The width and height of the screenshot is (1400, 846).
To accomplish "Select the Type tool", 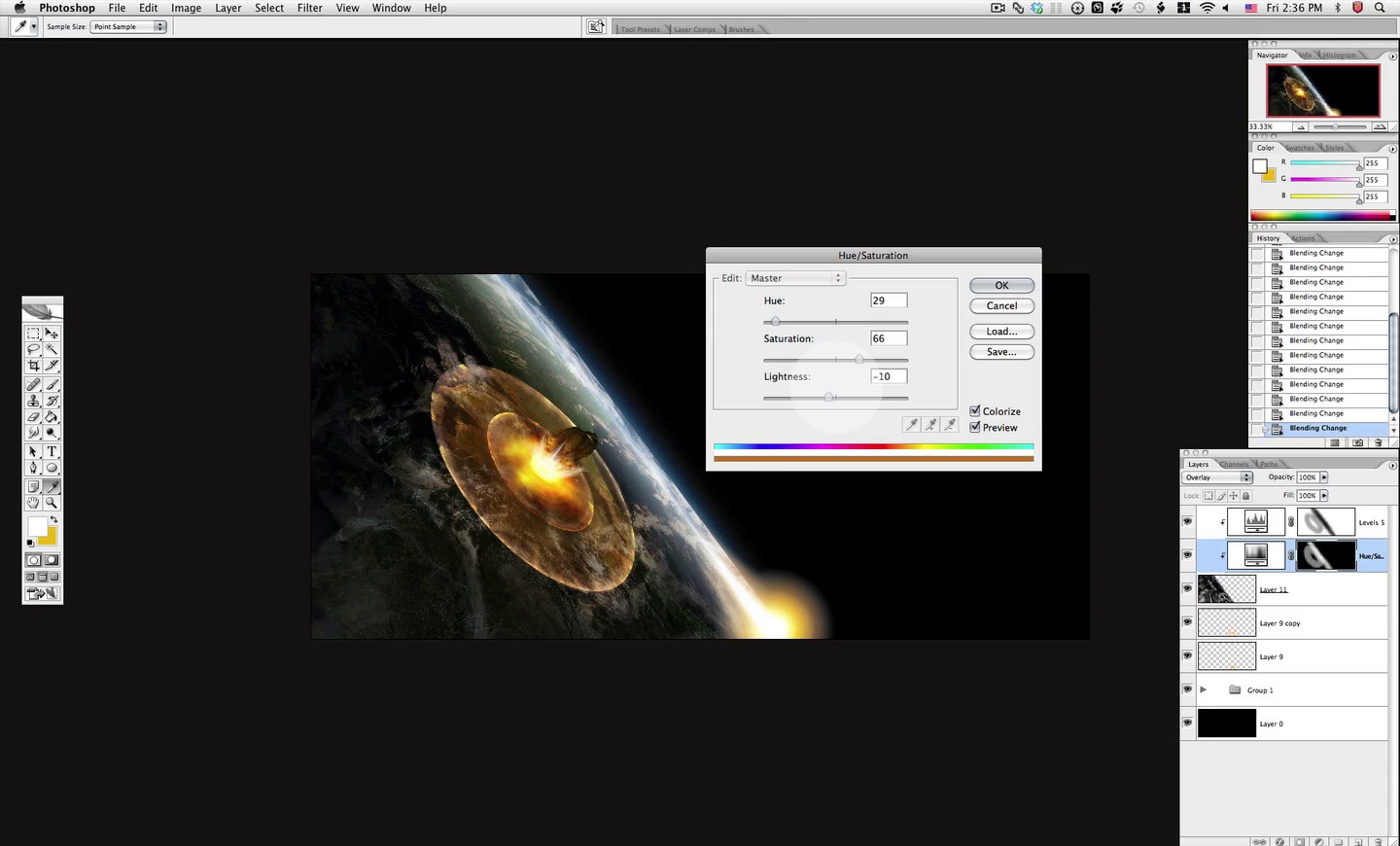I will coord(52,451).
